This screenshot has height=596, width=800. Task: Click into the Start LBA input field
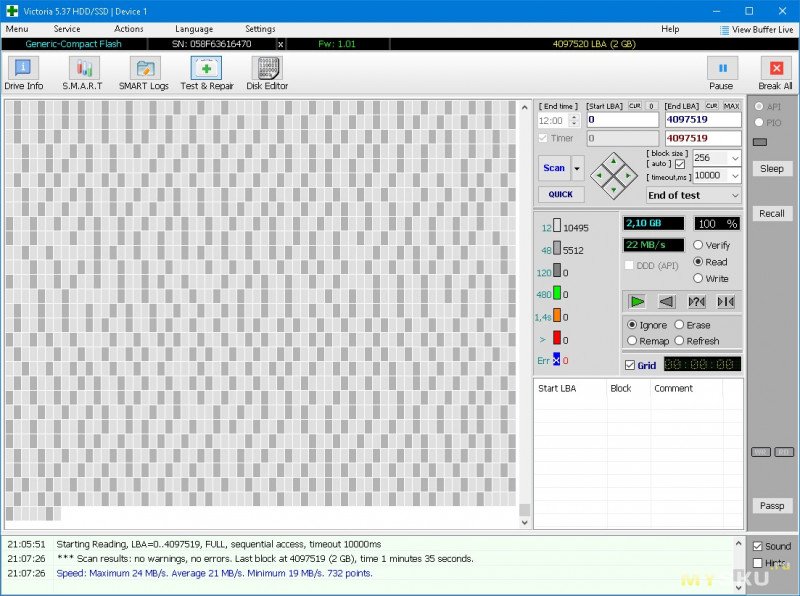click(x=622, y=120)
